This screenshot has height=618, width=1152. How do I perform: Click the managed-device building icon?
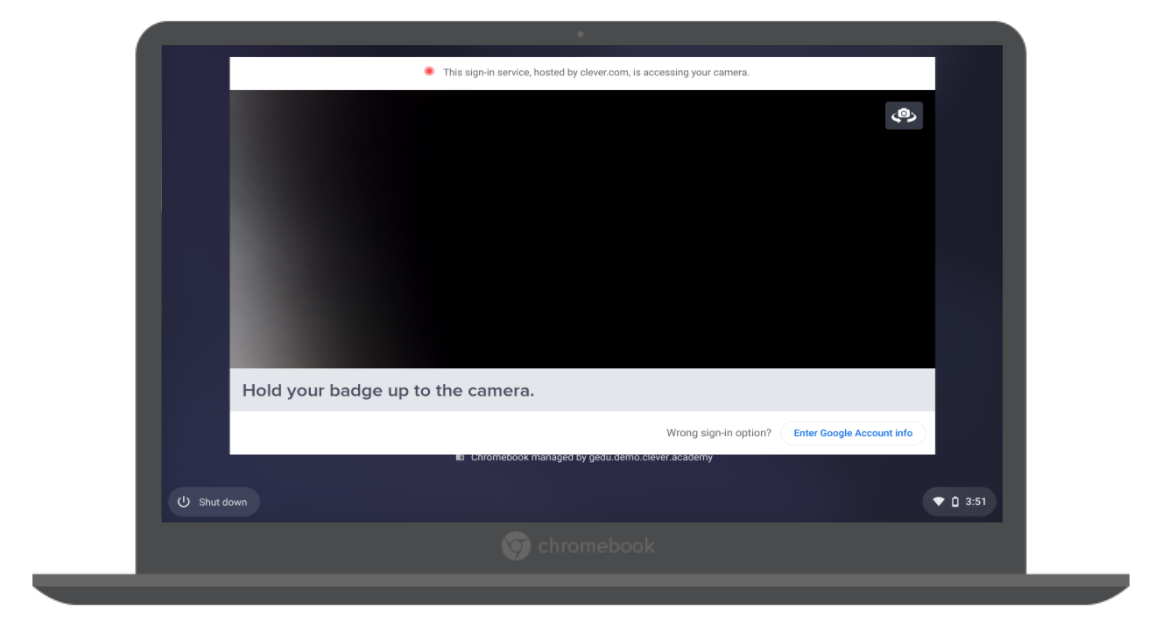458,457
